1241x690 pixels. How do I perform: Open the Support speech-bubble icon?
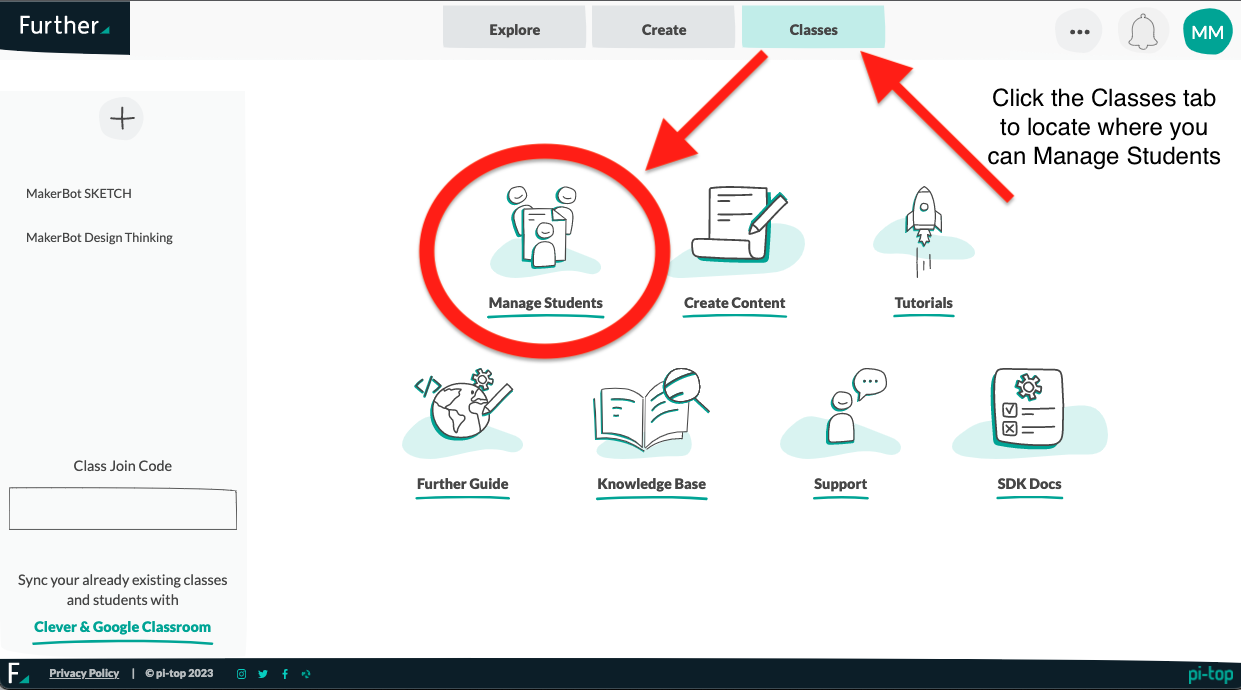point(840,412)
